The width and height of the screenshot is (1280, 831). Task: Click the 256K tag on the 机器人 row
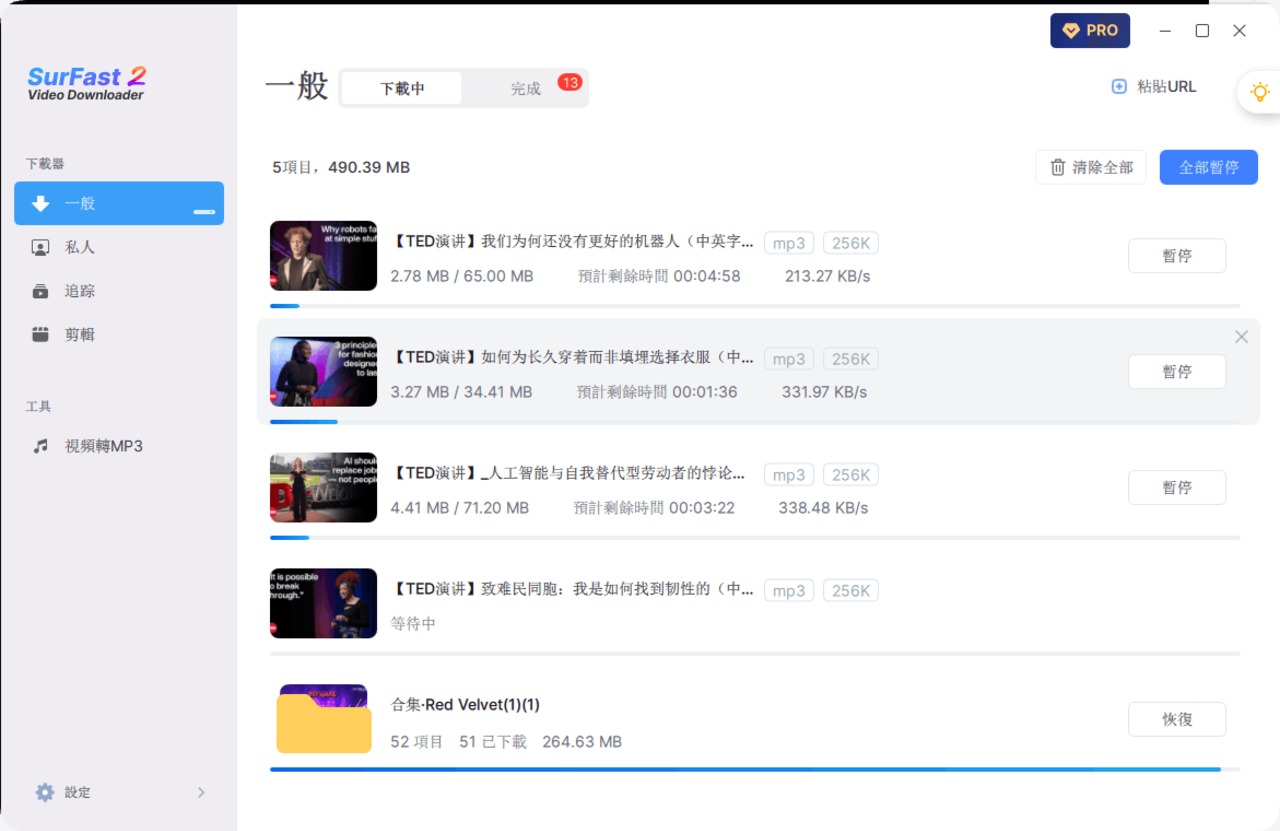pos(851,243)
